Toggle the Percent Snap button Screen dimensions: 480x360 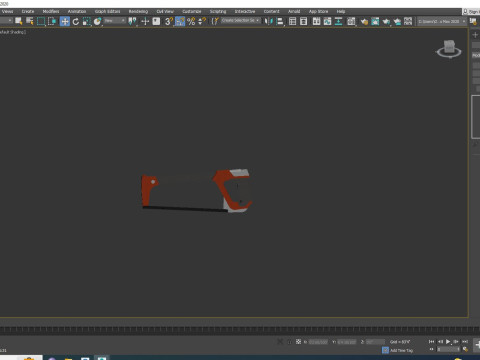point(191,22)
